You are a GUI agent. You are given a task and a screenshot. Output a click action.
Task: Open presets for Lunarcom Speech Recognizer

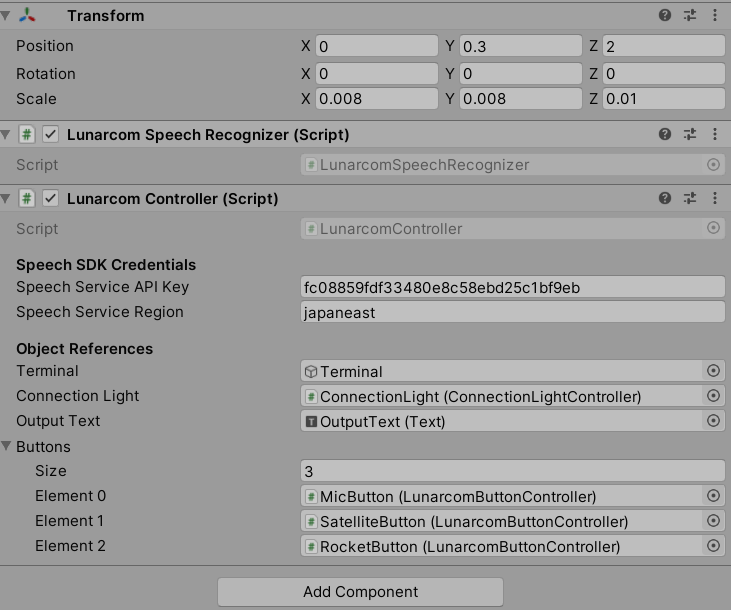pos(690,134)
